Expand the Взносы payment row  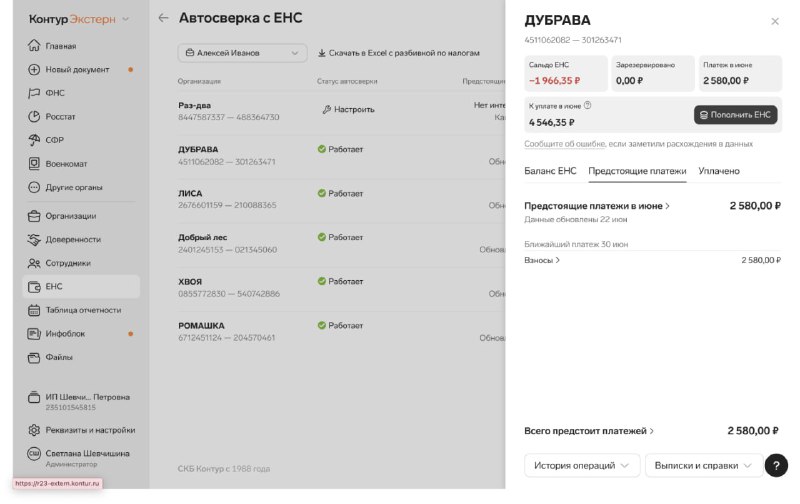point(652,260)
